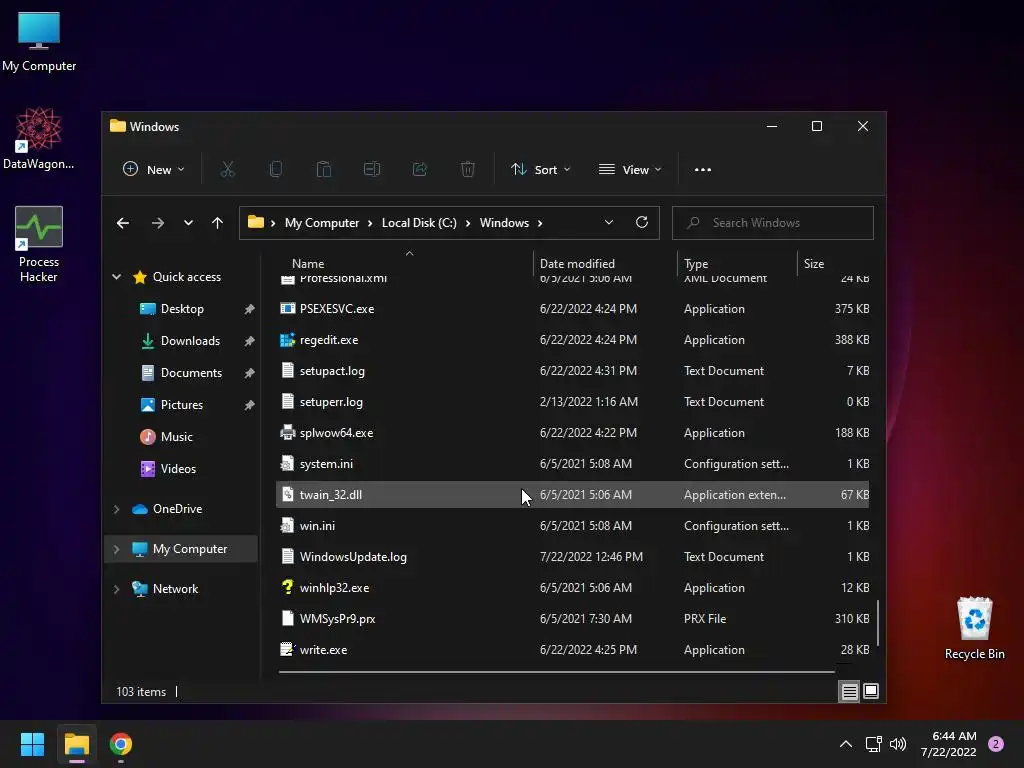The width and height of the screenshot is (1024, 768).
Task: Click the splwow64.exe printer icon
Action: [287, 433]
